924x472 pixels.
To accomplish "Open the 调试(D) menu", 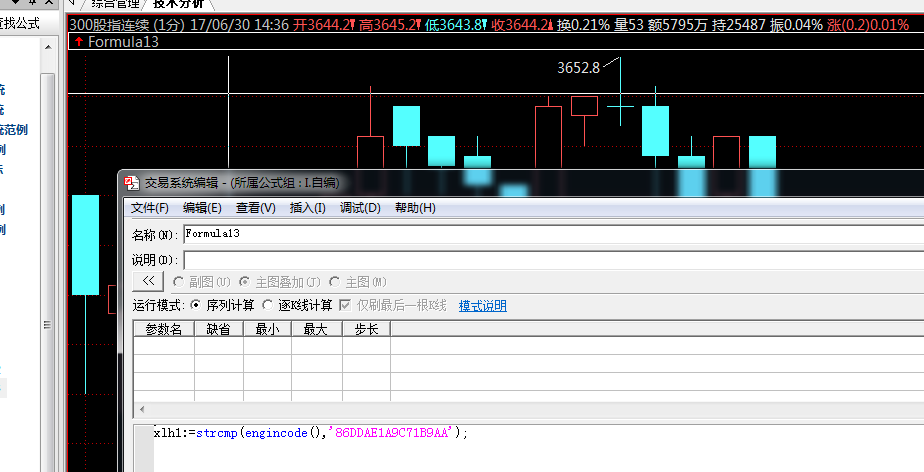I will pyautogui.click(x=360, y=208).
